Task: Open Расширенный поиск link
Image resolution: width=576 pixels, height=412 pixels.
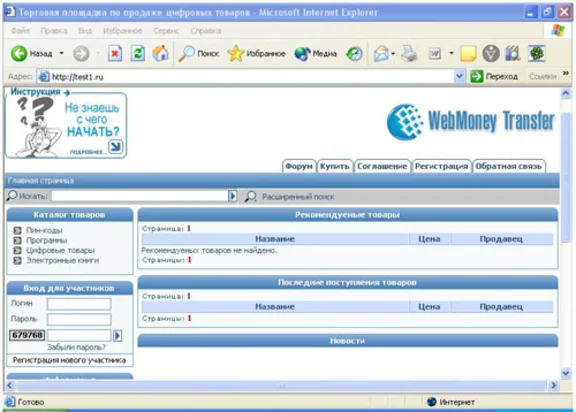Action: click(298, 197)
